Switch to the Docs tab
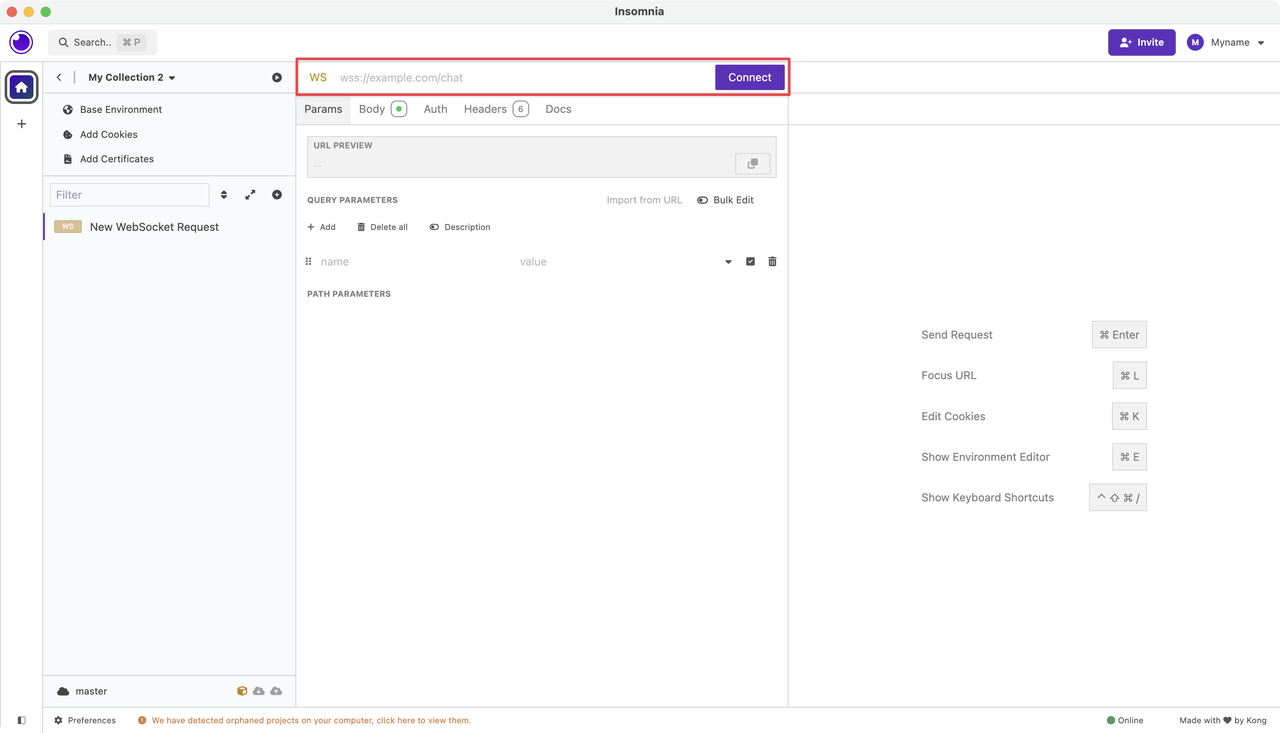 point(558,109)
